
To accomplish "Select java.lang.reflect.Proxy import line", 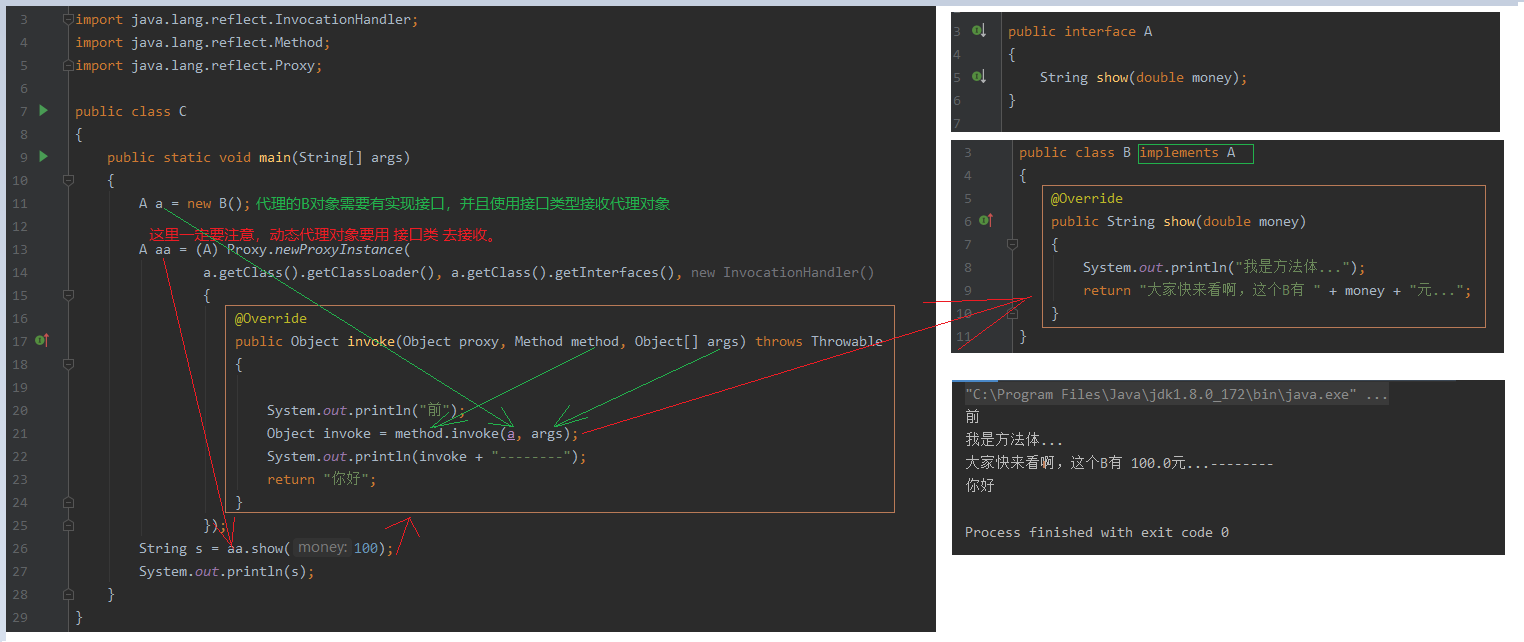I will [199, 65].
